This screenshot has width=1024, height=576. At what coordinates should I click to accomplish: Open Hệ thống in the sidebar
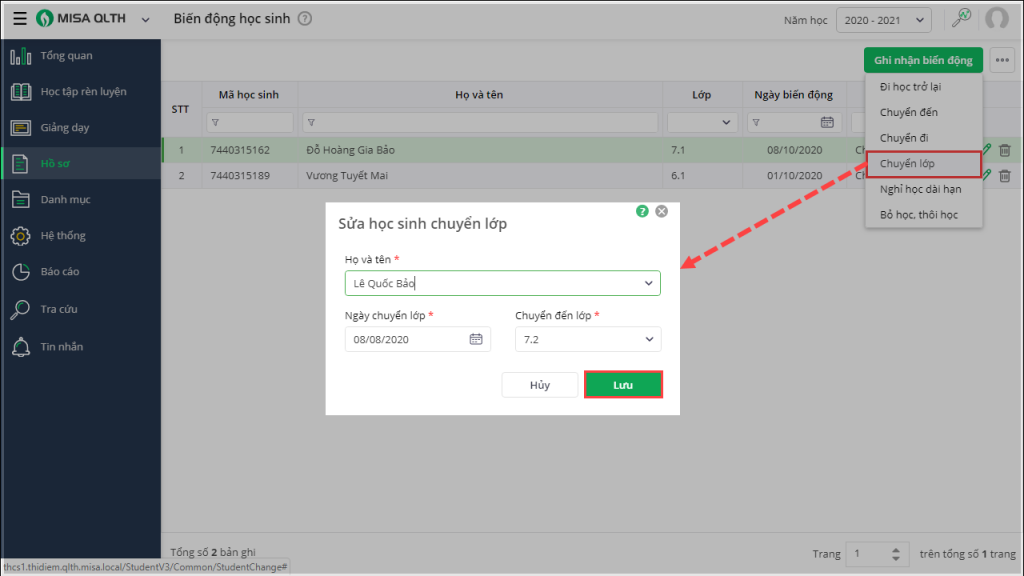pos(81,235)
